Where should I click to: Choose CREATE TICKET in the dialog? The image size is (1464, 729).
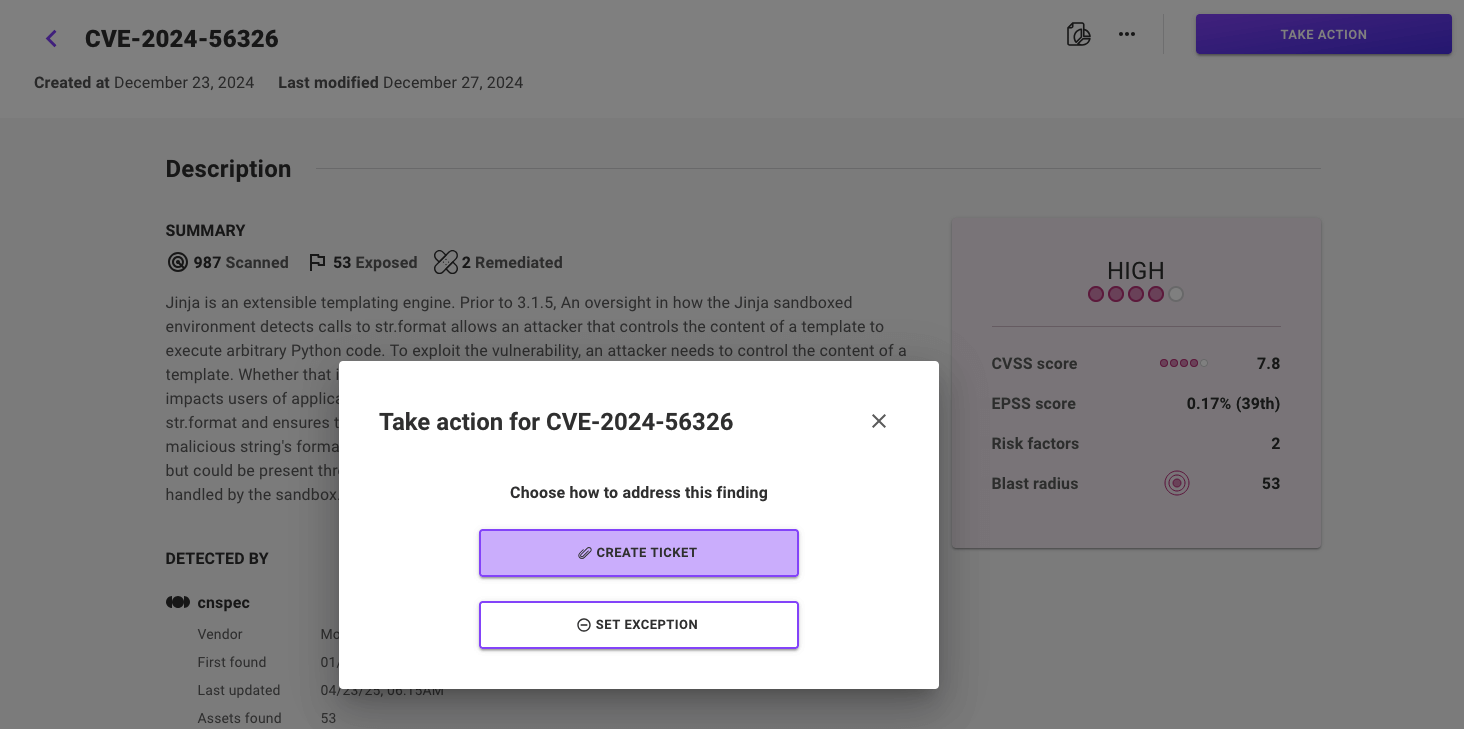[638, 551]
